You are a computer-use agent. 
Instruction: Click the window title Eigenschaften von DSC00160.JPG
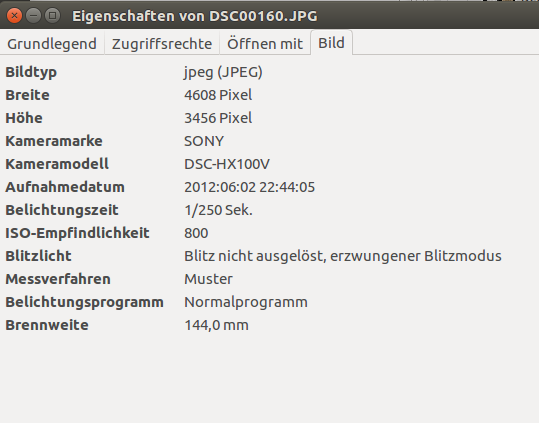pos(195,16)
